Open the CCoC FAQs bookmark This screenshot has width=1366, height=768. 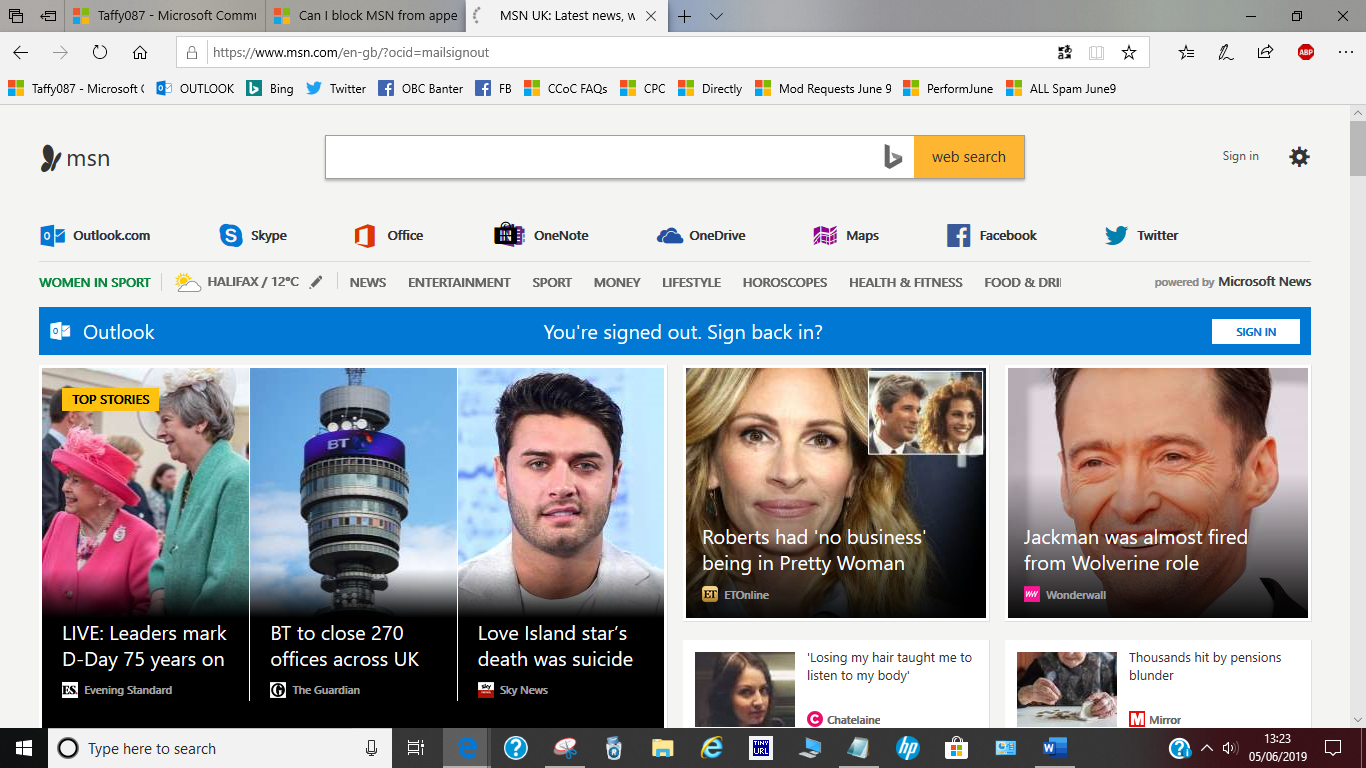coord(565,88)
